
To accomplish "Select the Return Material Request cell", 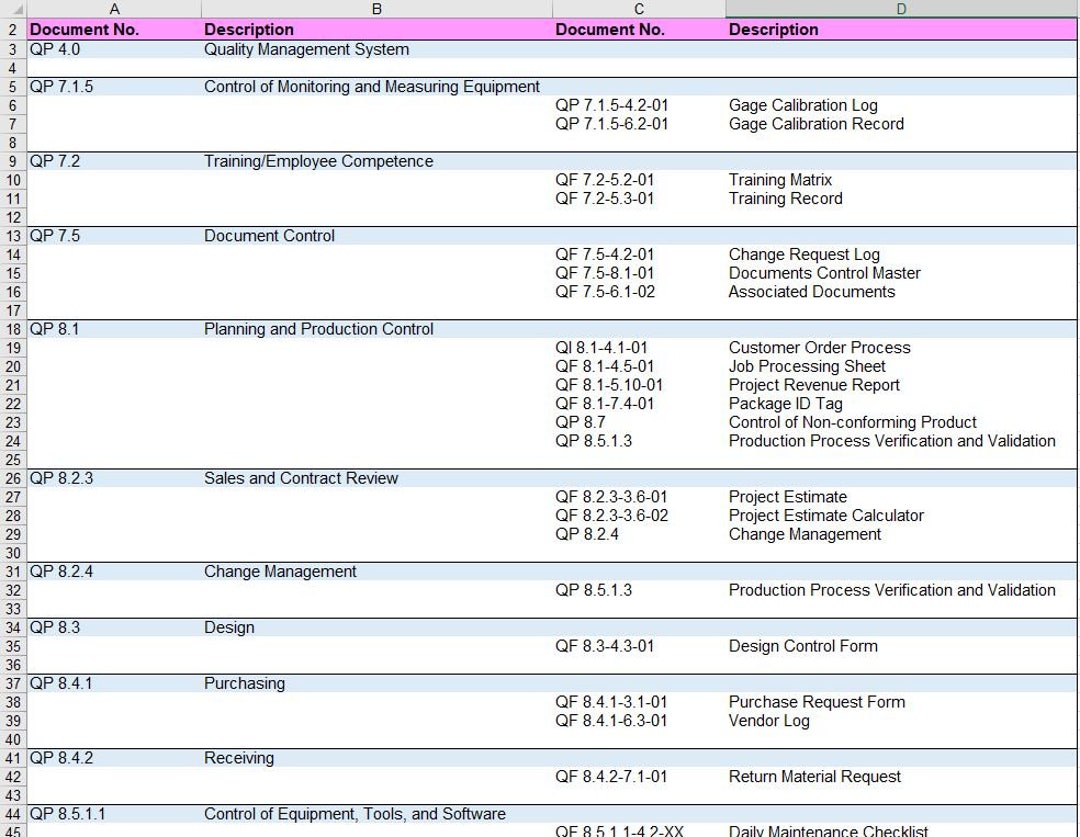I will point(815,776).
